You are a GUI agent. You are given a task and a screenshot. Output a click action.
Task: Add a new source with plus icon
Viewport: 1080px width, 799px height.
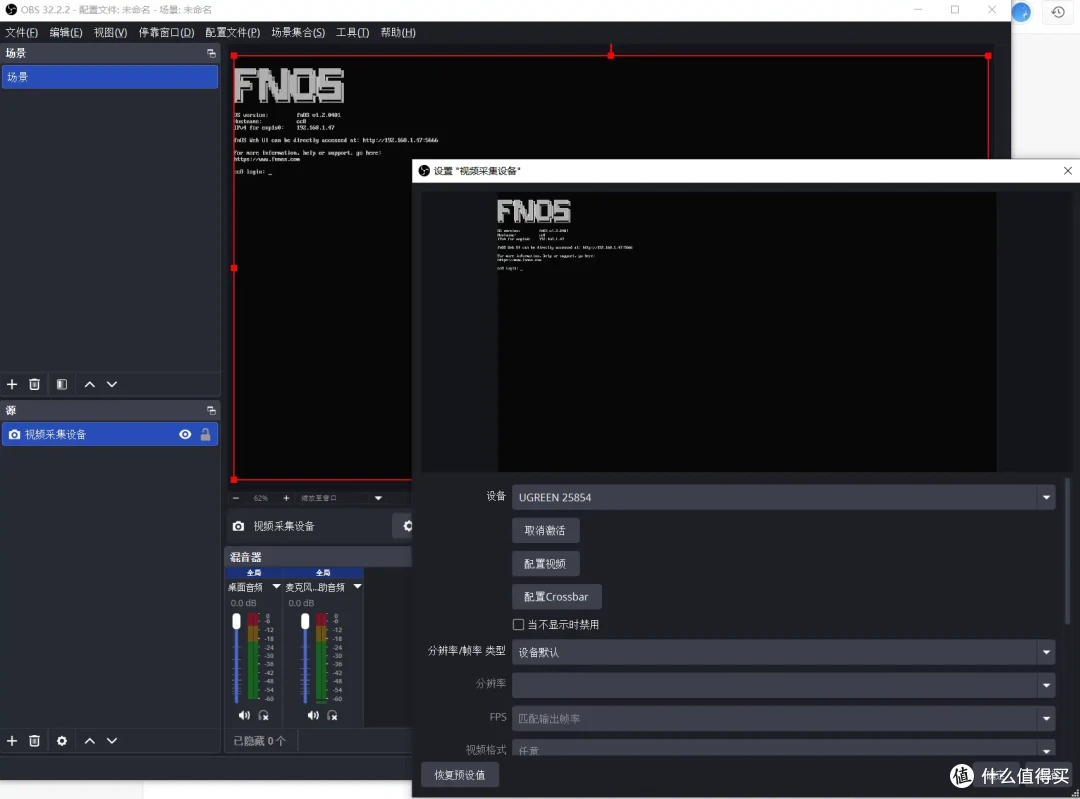tap(12, 740)
